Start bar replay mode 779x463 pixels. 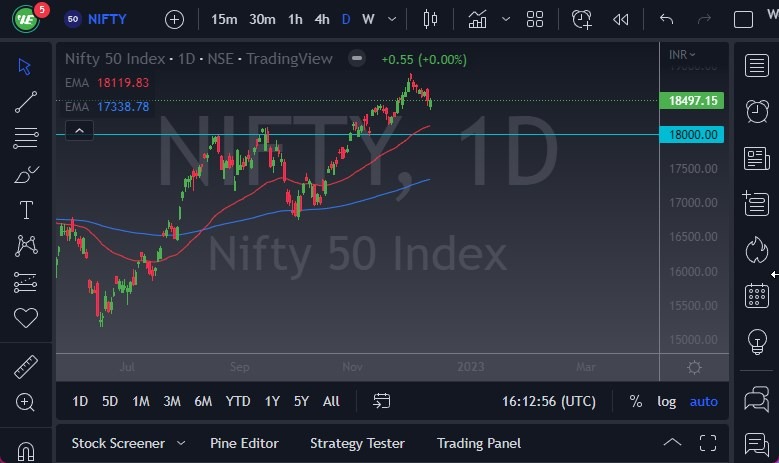point(621,19)
